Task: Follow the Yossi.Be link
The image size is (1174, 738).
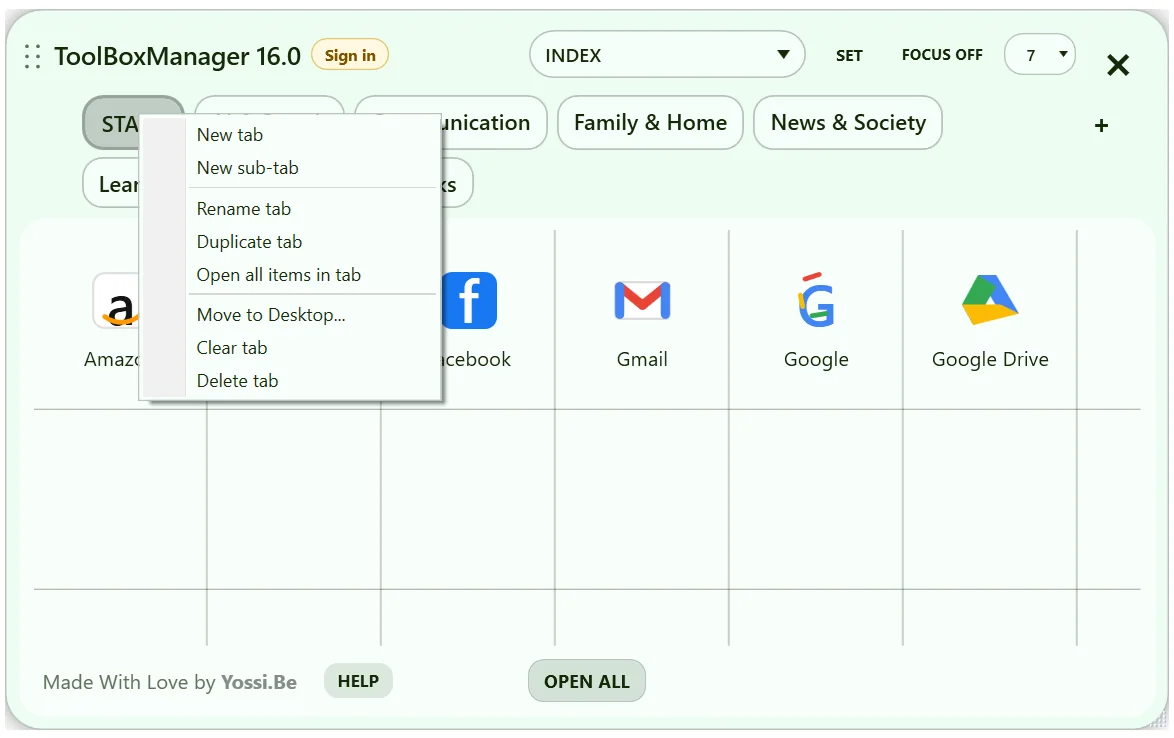Action: pos(258,683)
